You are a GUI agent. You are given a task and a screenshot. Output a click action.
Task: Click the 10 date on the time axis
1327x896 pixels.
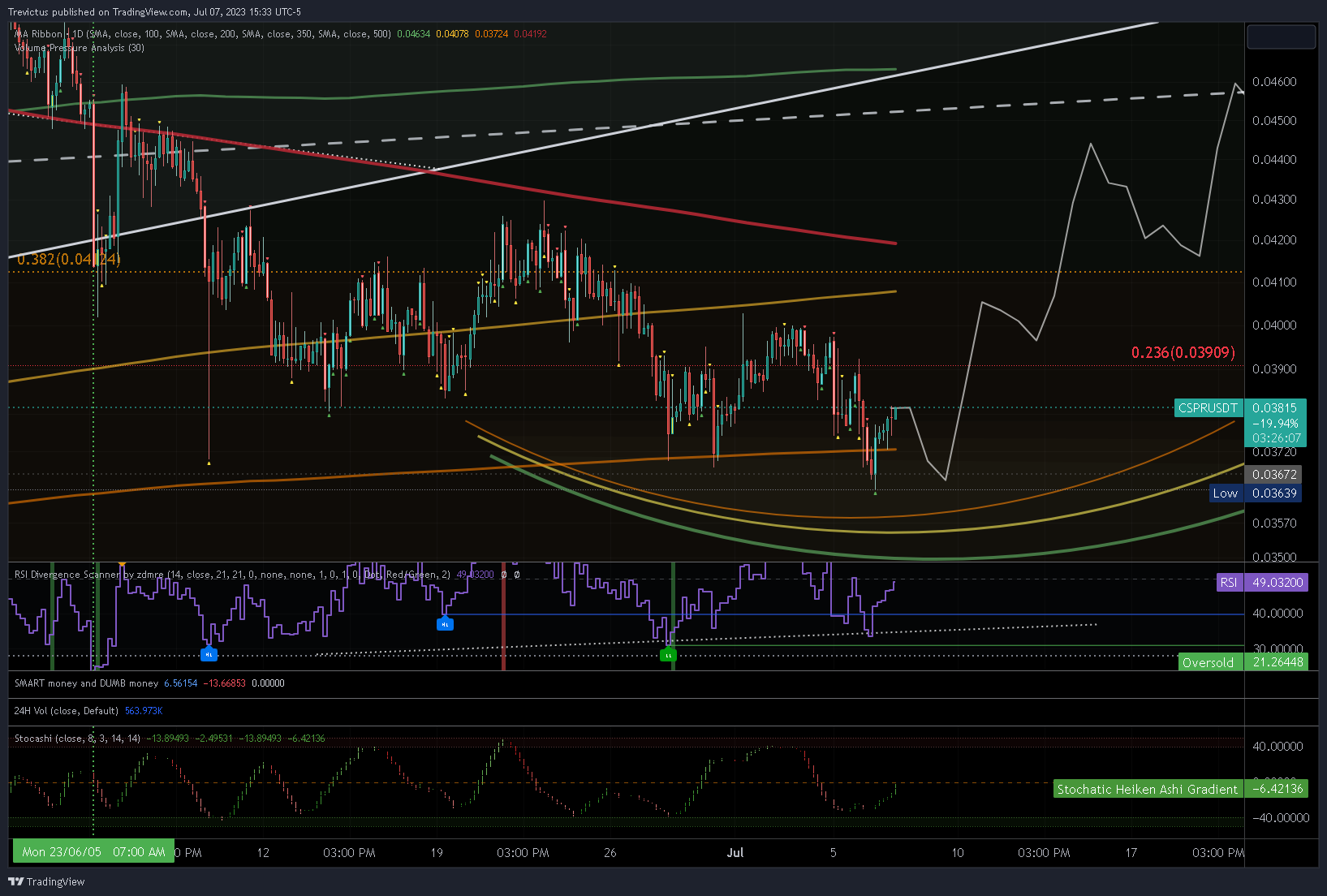point(958,852)
